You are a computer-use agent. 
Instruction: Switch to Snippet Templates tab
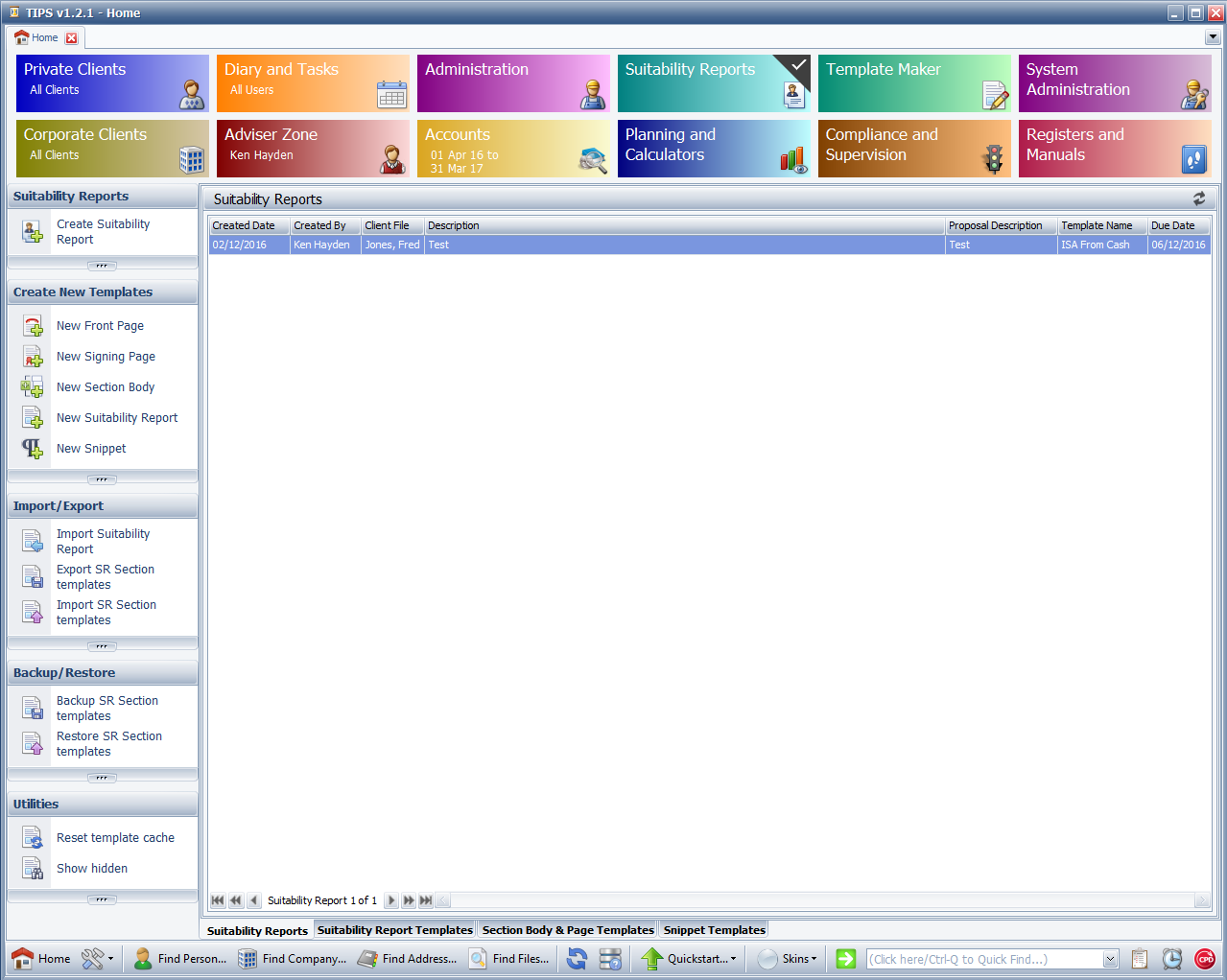click(x=714, y=930)
